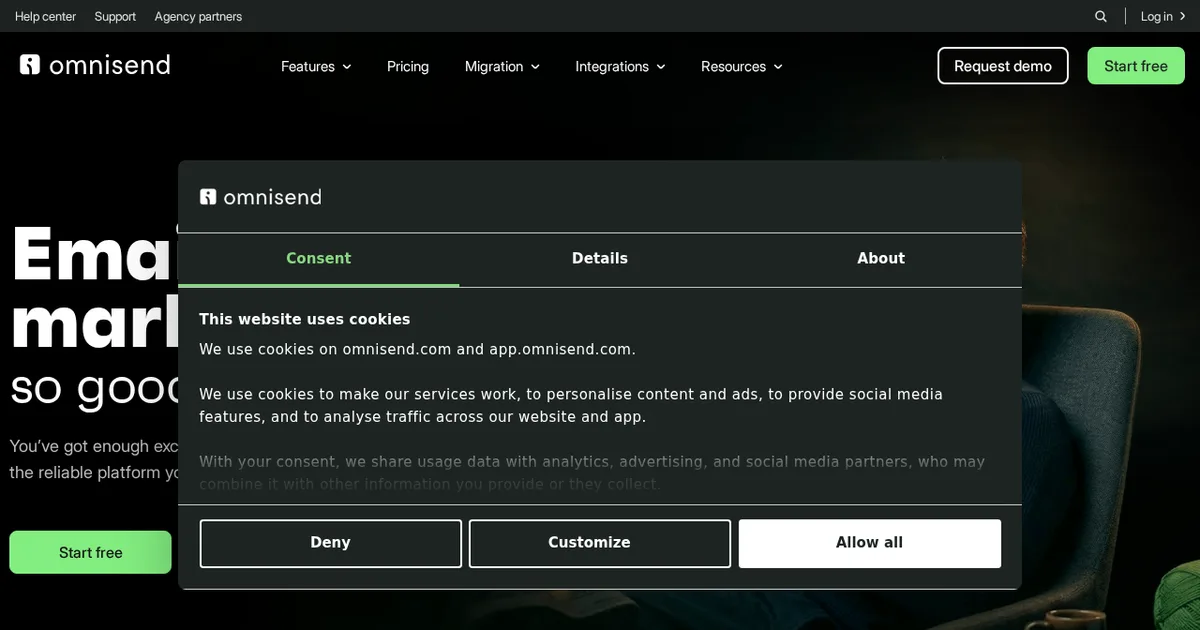The image size is (1200, 630).
Task: Open the Support link
Action: click(115, 16)
